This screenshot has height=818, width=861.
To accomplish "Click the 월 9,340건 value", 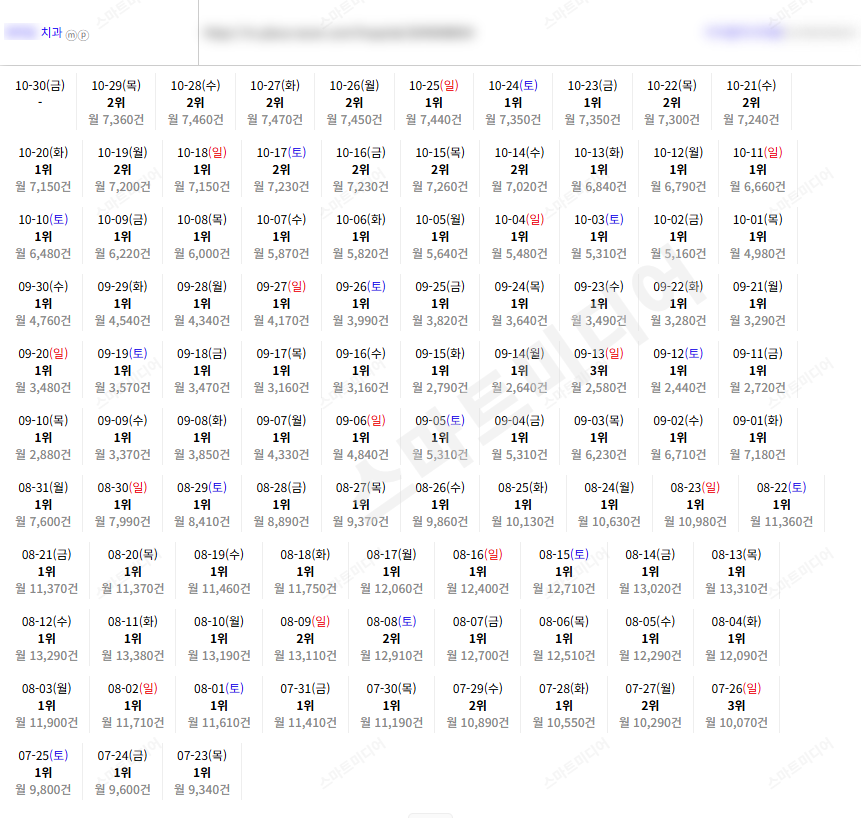I will click(202, 789).
